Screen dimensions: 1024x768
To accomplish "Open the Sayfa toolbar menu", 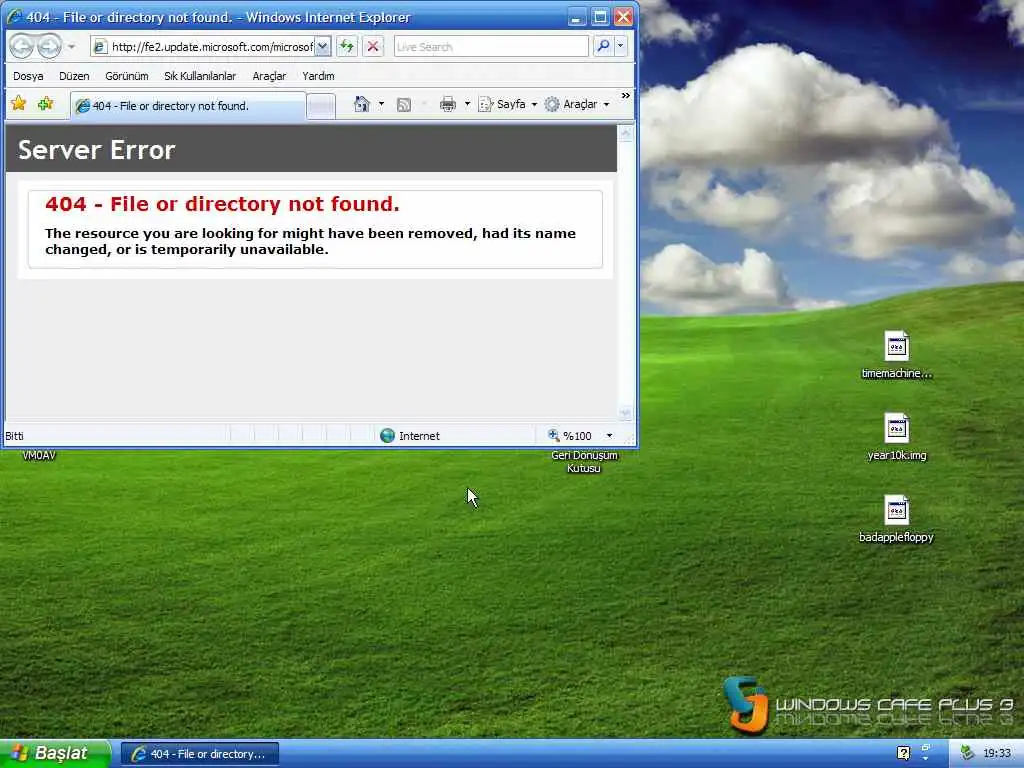I will 507,104.
